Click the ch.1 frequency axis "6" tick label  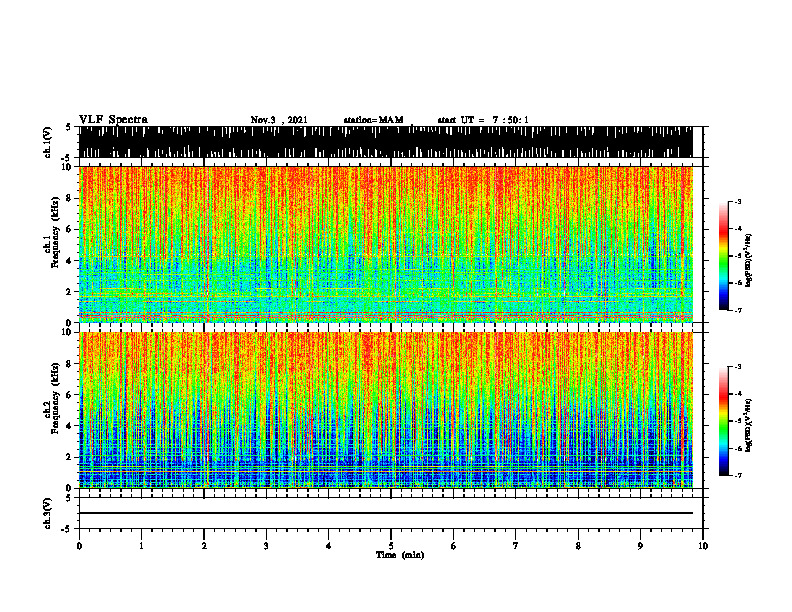[69, 229]
